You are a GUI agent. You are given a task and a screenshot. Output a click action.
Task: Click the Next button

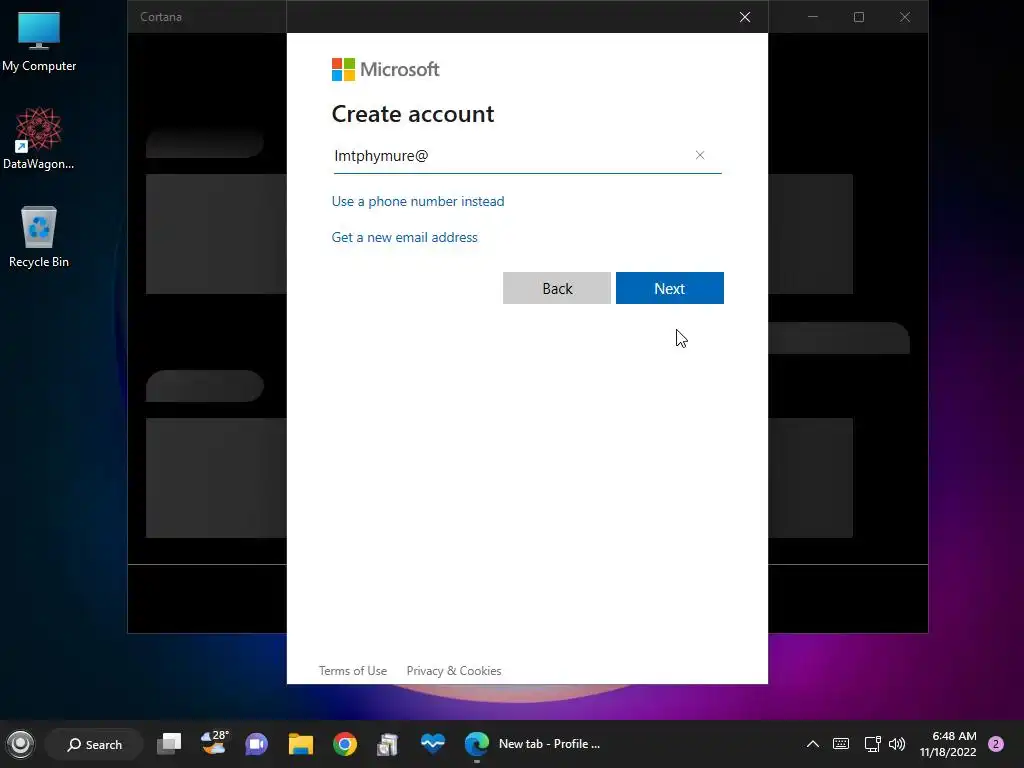669,288
